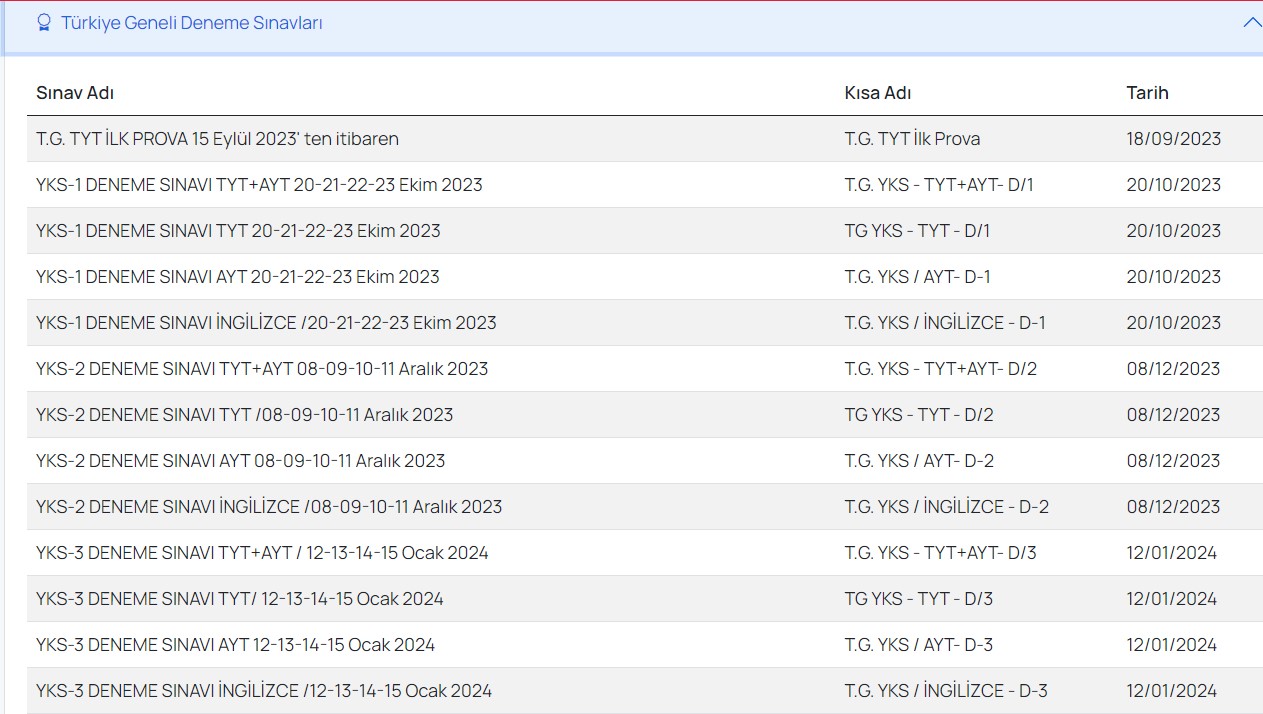Open Türkiye Geneli Deneme Sınavları header title
The height and width of the screenshot is (714, 1263).
191,23
